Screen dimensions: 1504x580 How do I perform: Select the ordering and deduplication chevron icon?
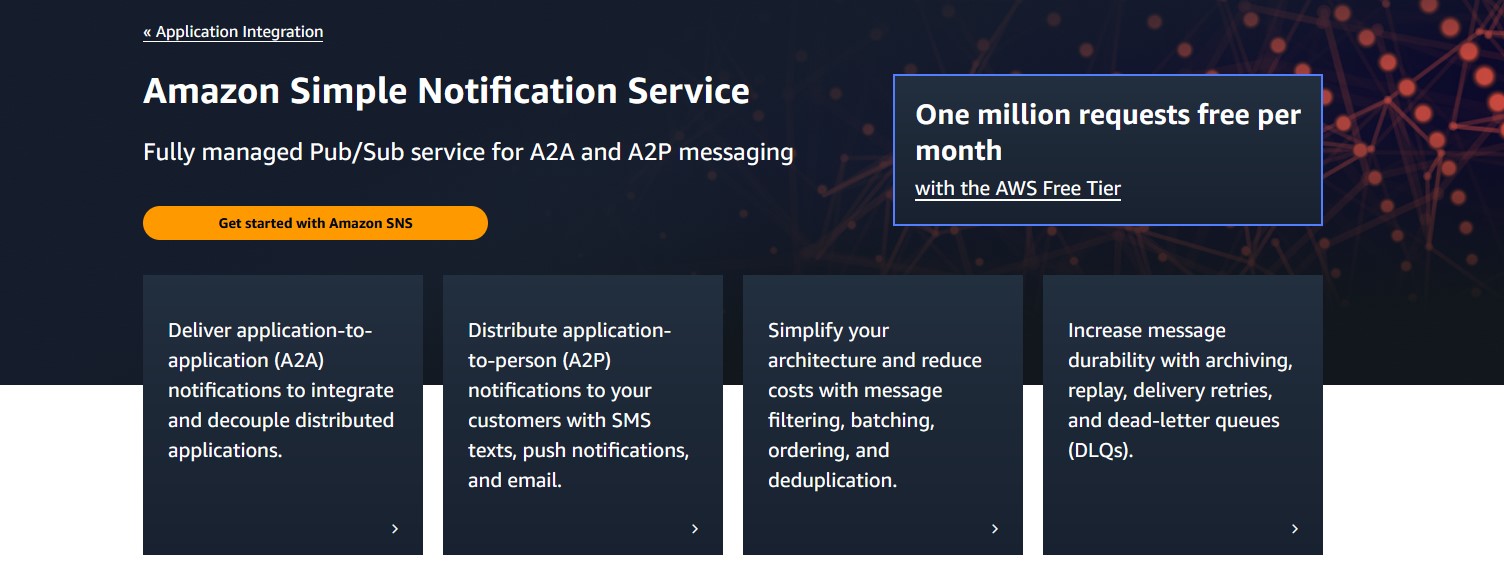pyautogui.click(x=995, y=528)
